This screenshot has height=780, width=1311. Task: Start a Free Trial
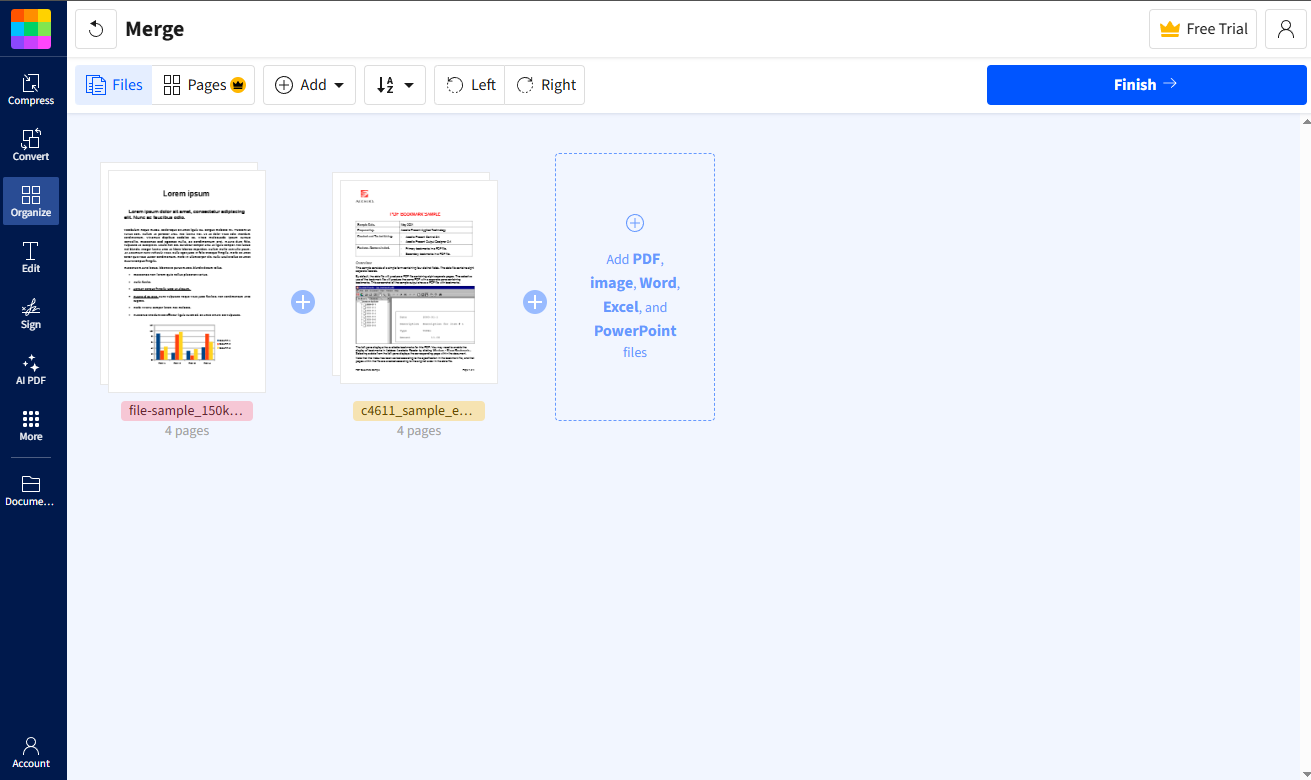1203,28
